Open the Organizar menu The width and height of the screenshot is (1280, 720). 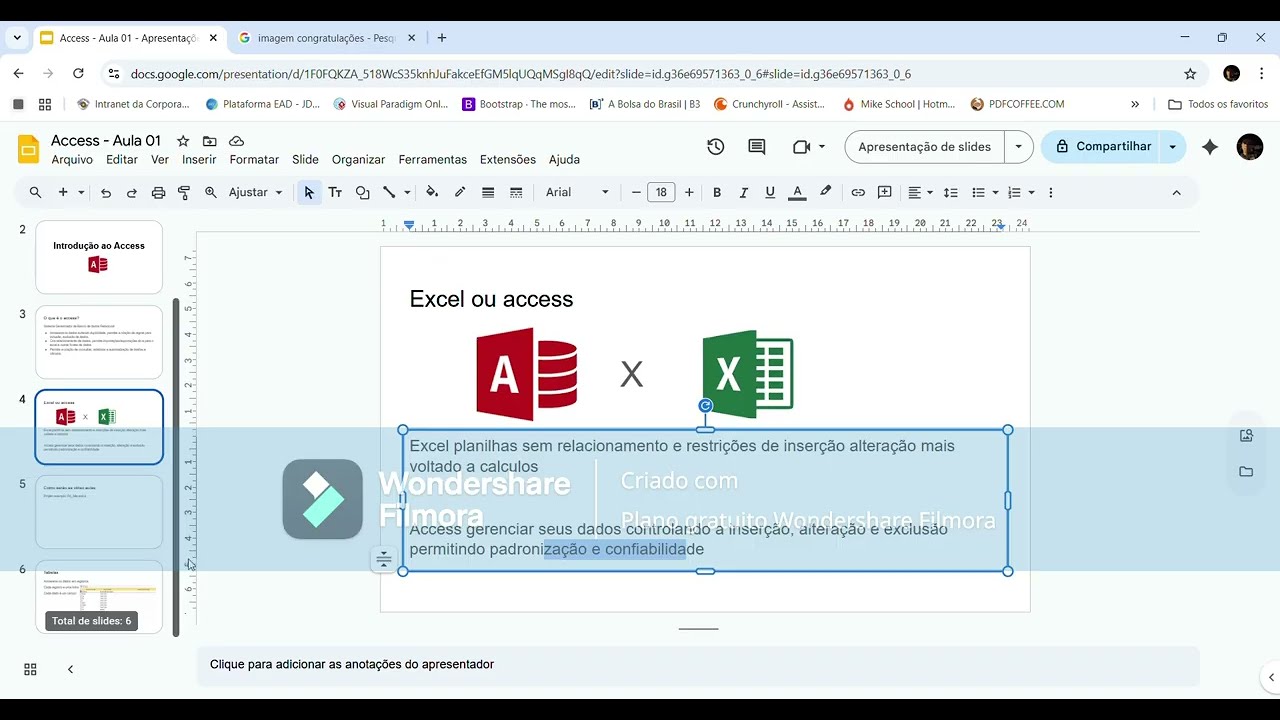358,160
